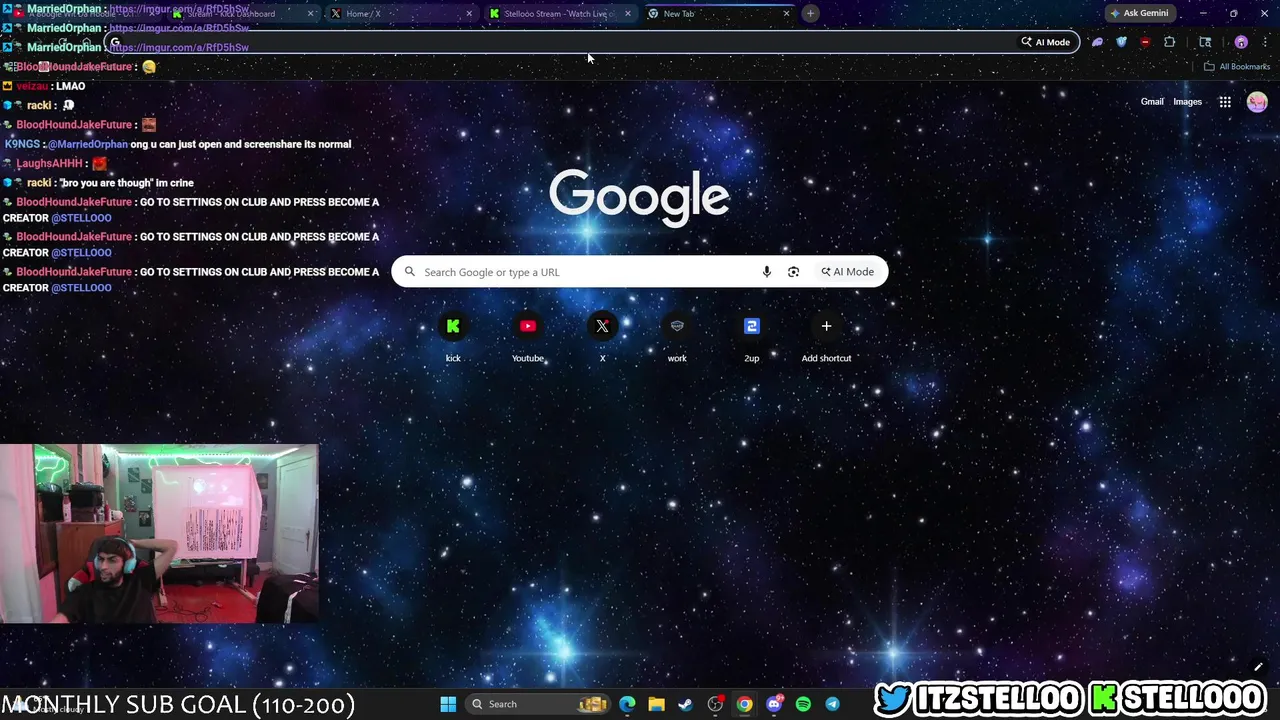Click the purple extension icon
Screen dimensions: 1280x720
(1097, 42)
